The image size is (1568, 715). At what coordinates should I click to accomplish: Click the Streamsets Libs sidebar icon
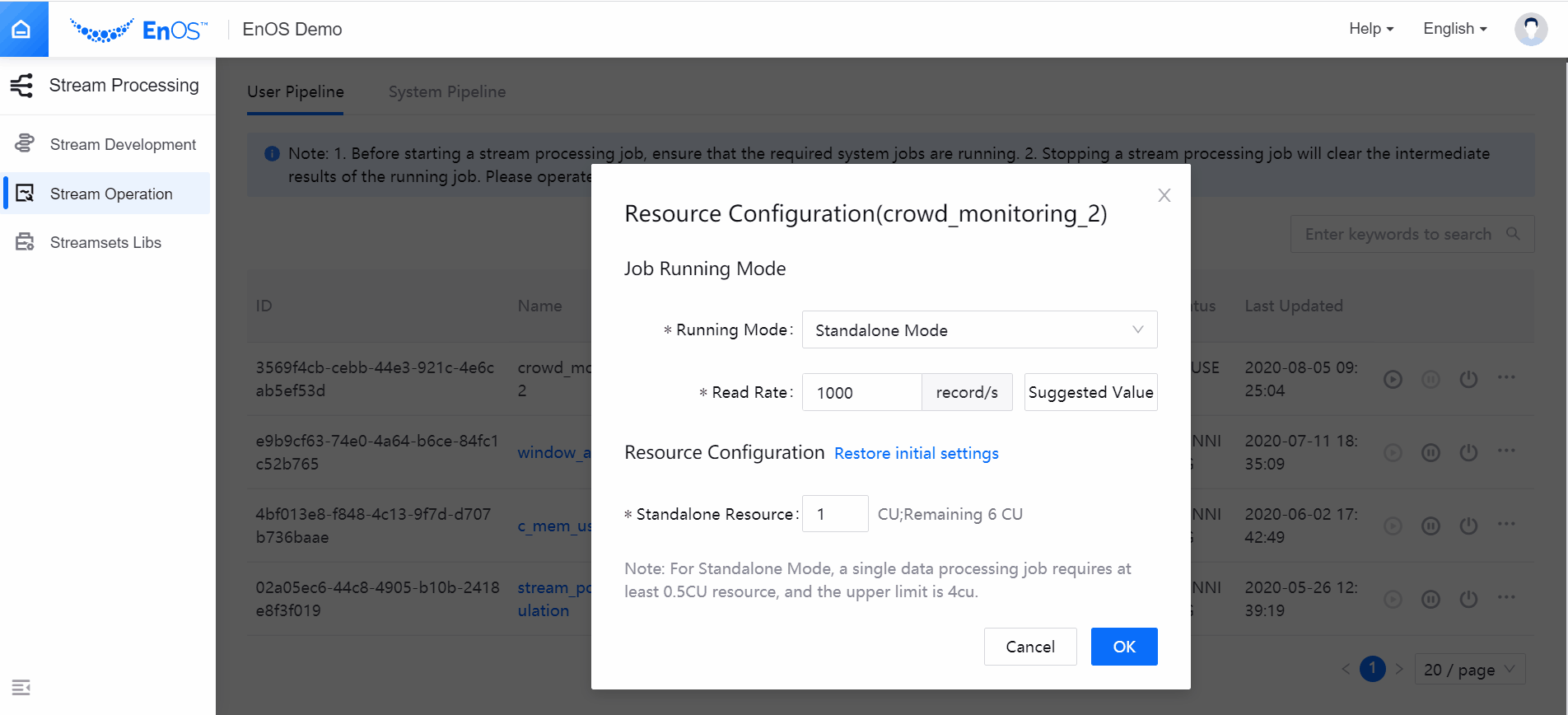pos(25,242)
